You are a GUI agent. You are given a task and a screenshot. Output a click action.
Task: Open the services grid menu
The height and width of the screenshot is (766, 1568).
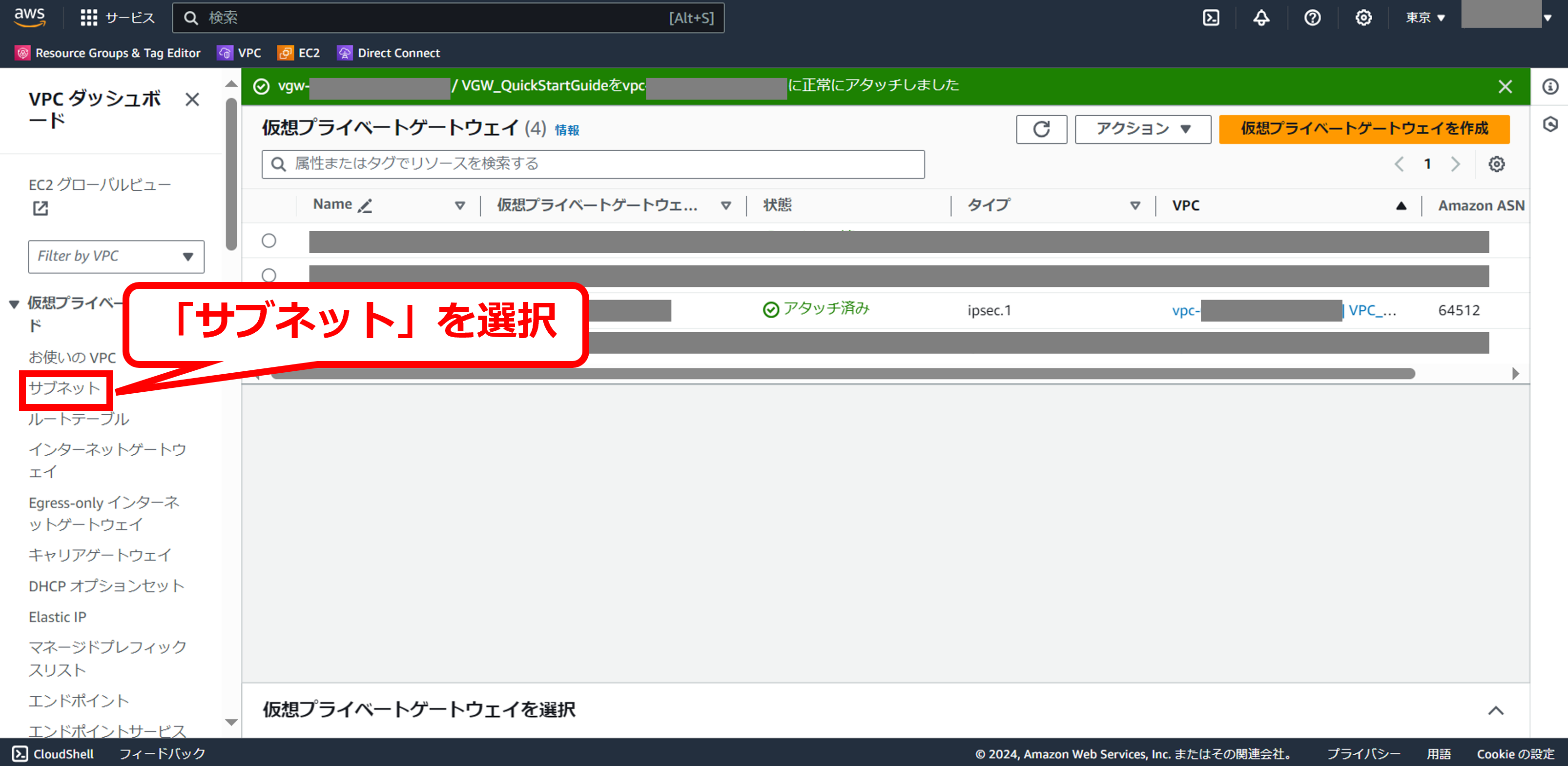(89, 18)
